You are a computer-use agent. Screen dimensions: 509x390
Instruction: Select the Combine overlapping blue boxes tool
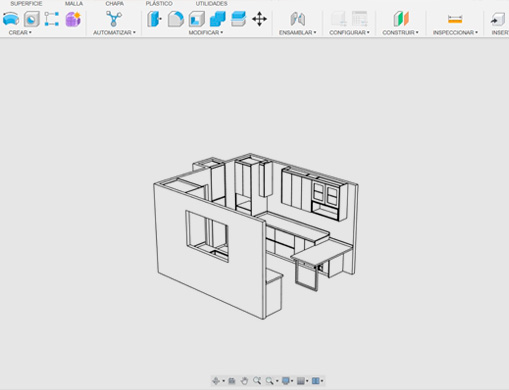click(218, 19)
